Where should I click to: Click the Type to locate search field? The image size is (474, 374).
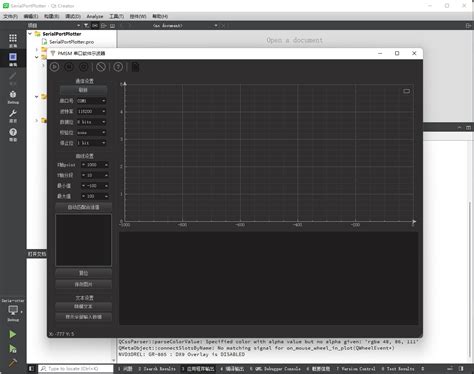(76, 369)
